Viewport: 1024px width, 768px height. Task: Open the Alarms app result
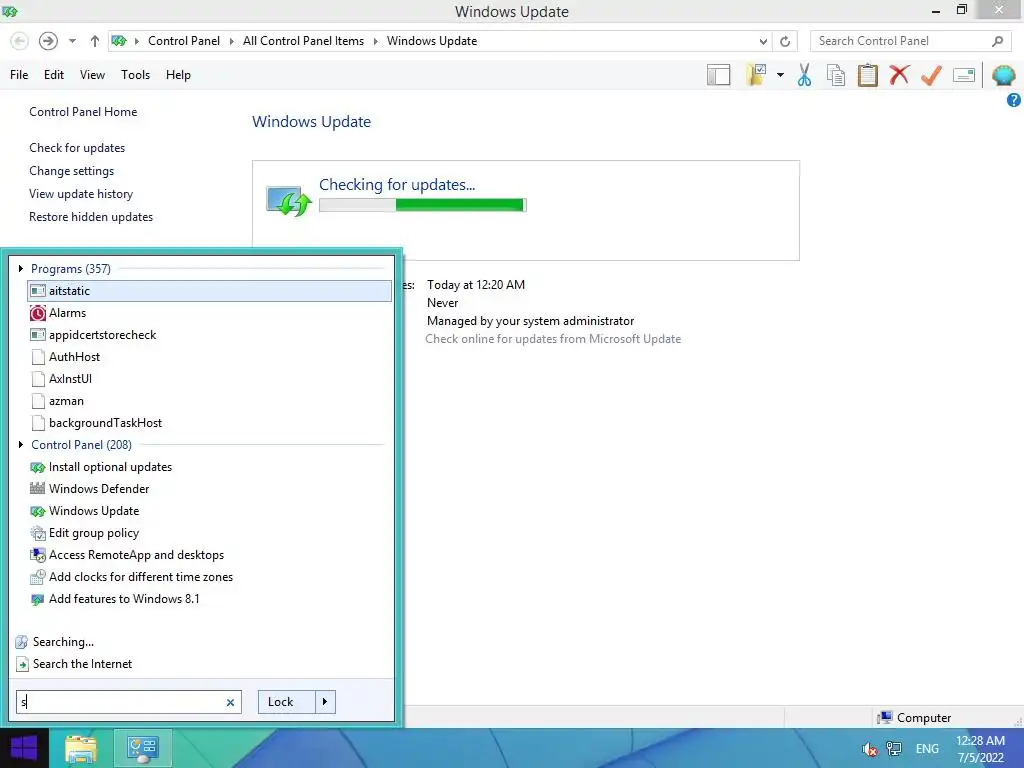pyautogui.click(x=209, y=313)
